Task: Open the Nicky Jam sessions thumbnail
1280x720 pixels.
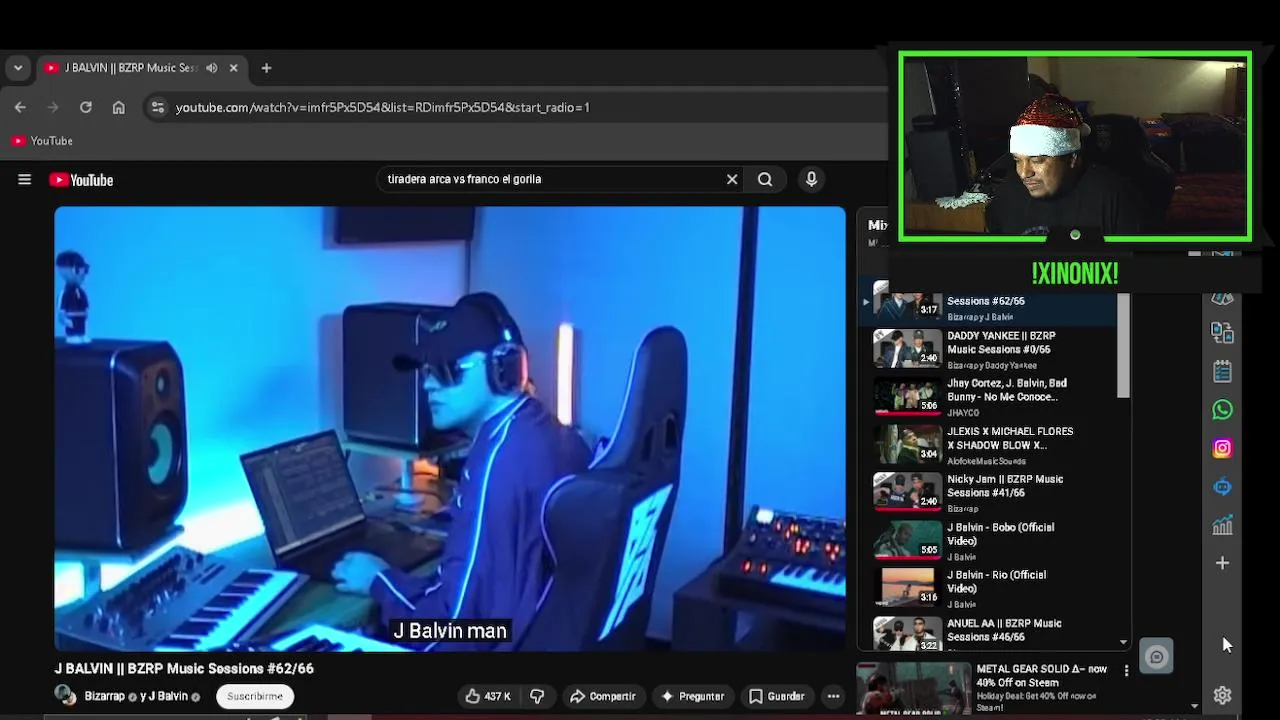Action: [907, 492]
